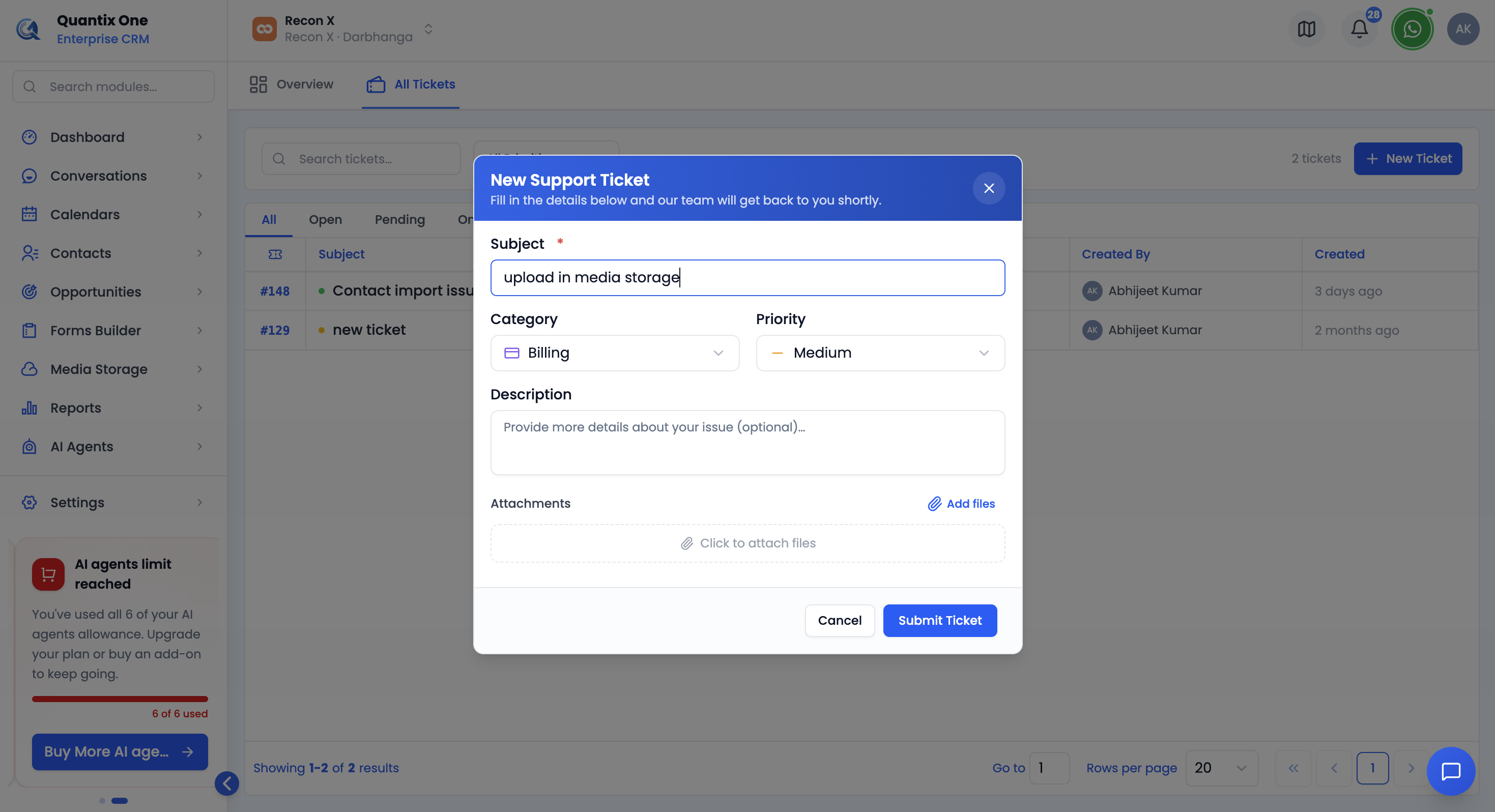Screen dimensions: 1495x812
Task: Click the Quantix One logo
Action: click(28, 29)
